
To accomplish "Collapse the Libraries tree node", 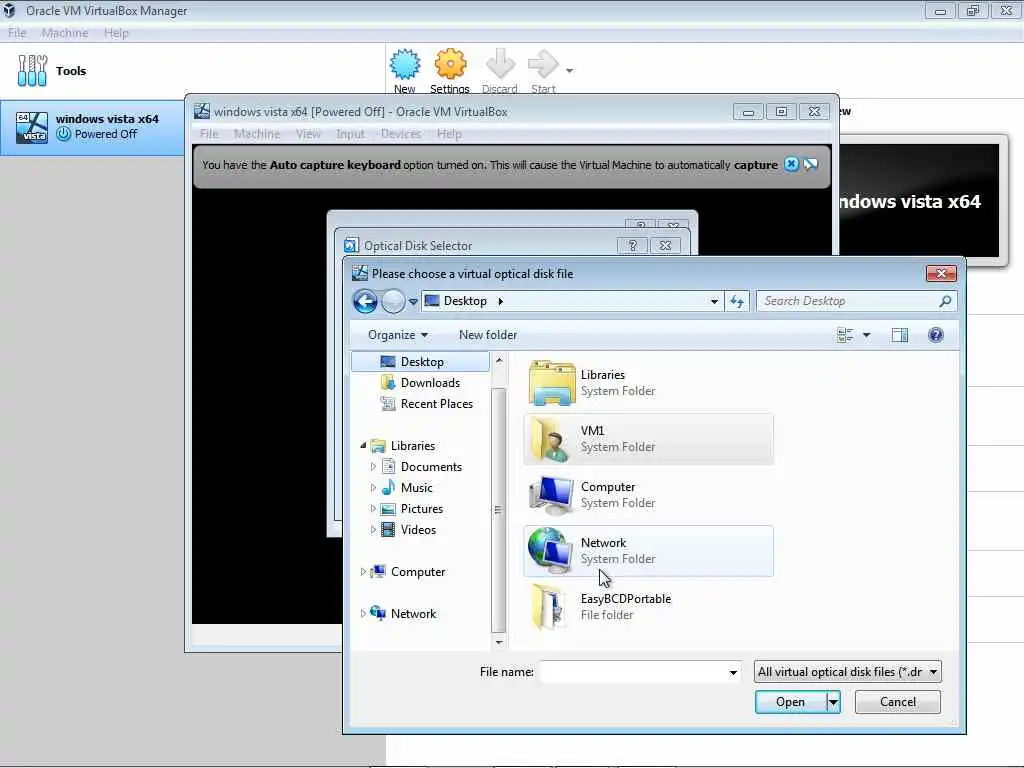I will point(363,445).
